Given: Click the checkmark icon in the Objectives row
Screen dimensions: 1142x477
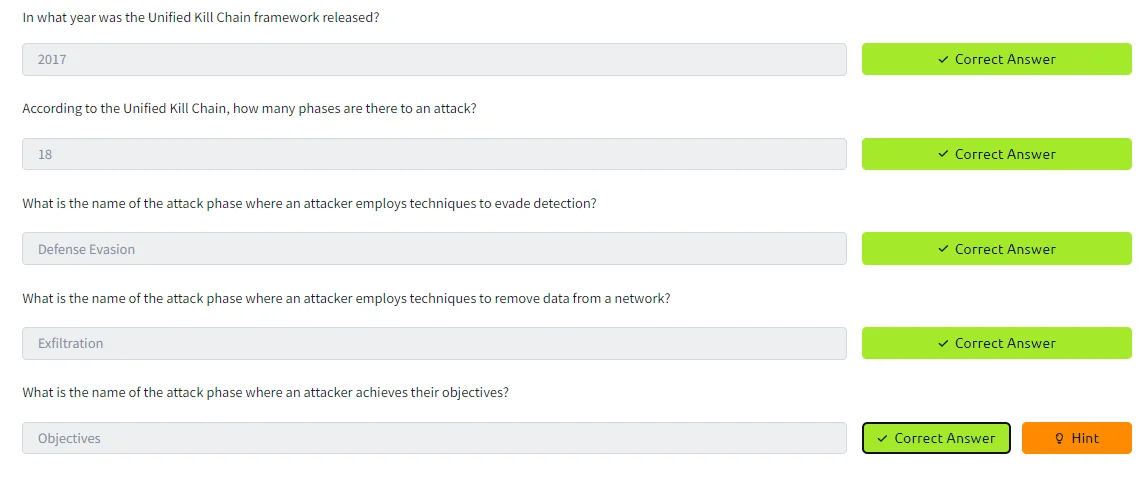Looking at the screenshot, I should point(883,438).
